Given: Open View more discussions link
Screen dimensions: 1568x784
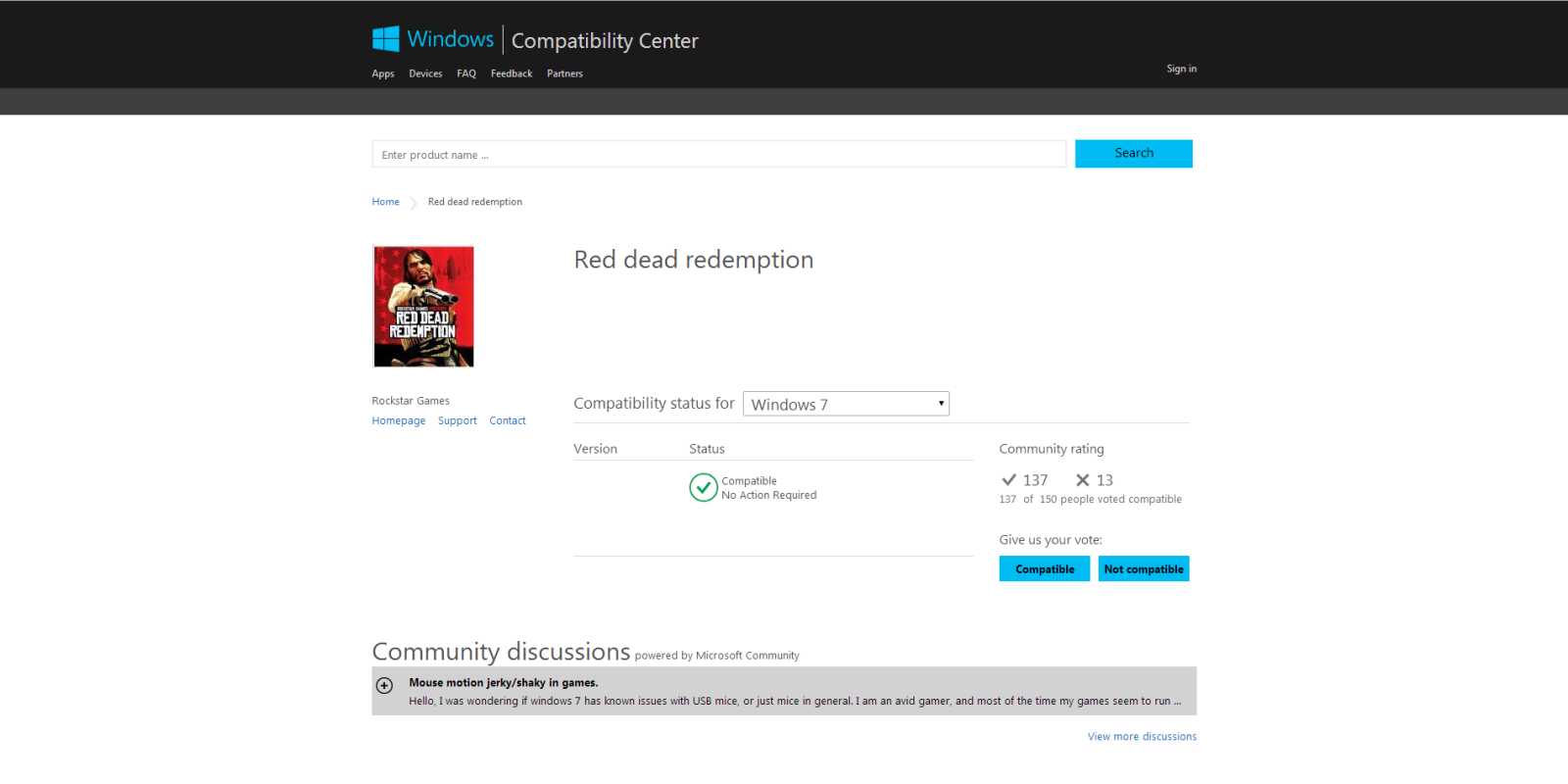Looking at the screenshot, I should (1142, 736).
